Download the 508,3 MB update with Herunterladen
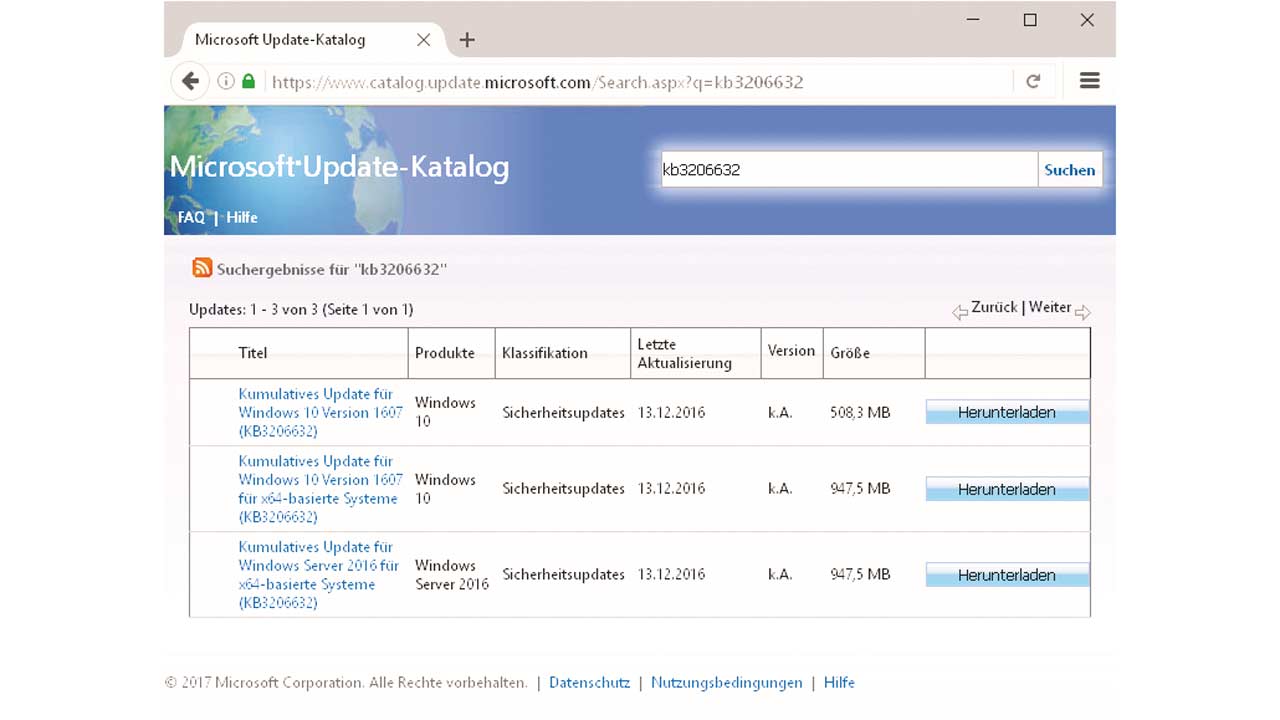This screenshot has height=720, width=1280. click(1007, 412)
